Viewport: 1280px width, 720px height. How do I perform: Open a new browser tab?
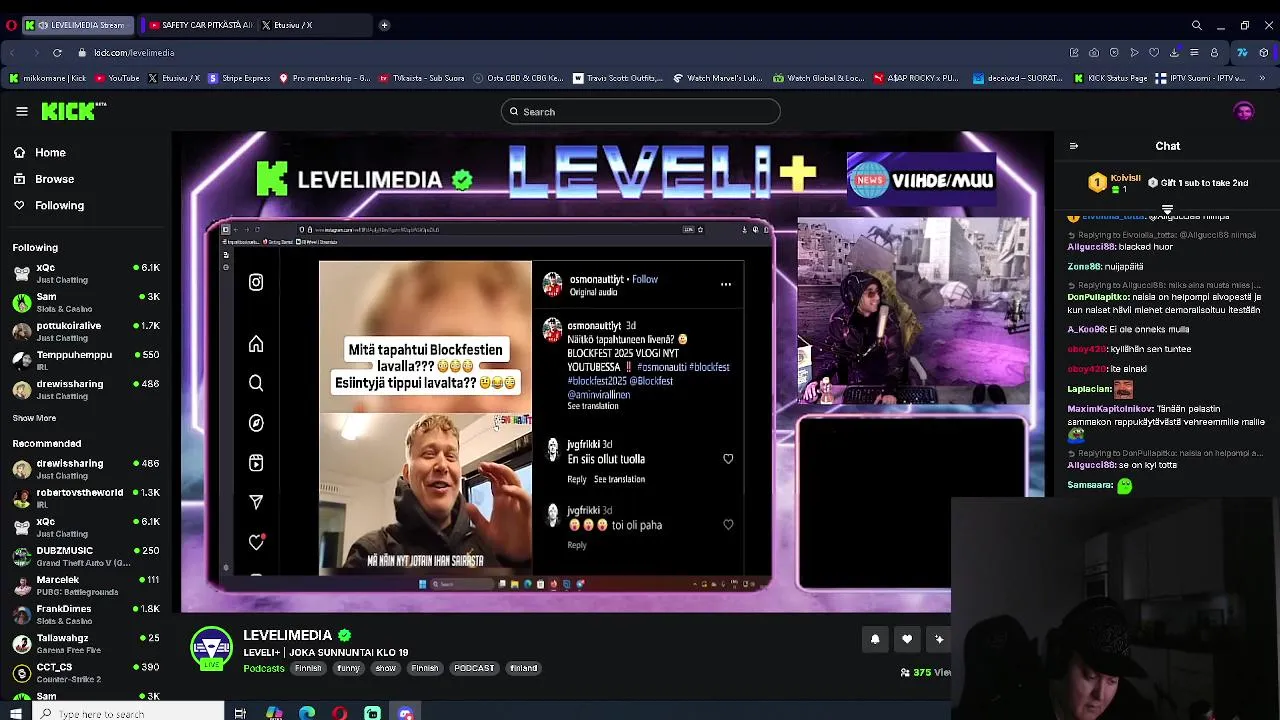tap(384, 25)
